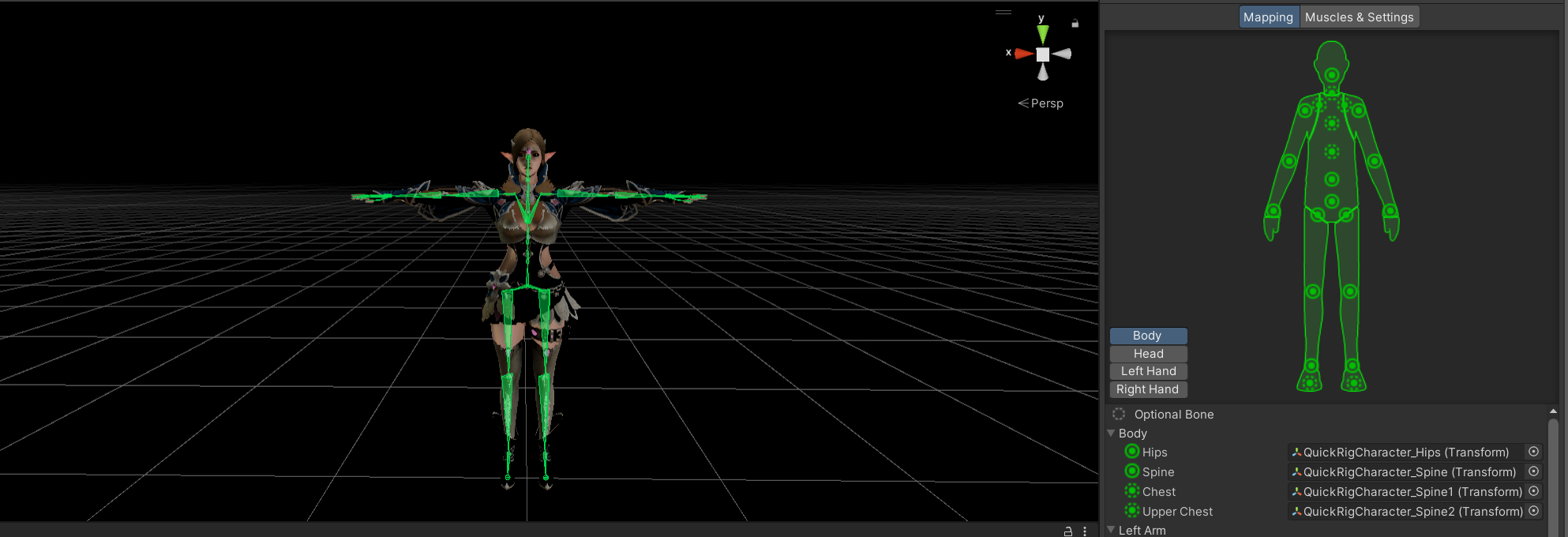Toggle Persp projection label under gizmo
This screenshot has width=1568, height=537.
pos(1041,103)
